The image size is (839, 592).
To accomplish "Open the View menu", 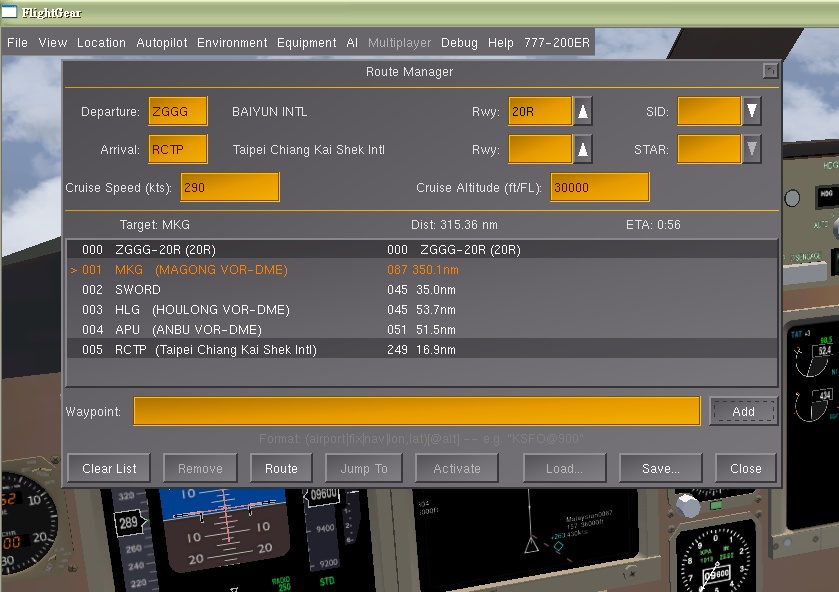I will pos(52,43).
